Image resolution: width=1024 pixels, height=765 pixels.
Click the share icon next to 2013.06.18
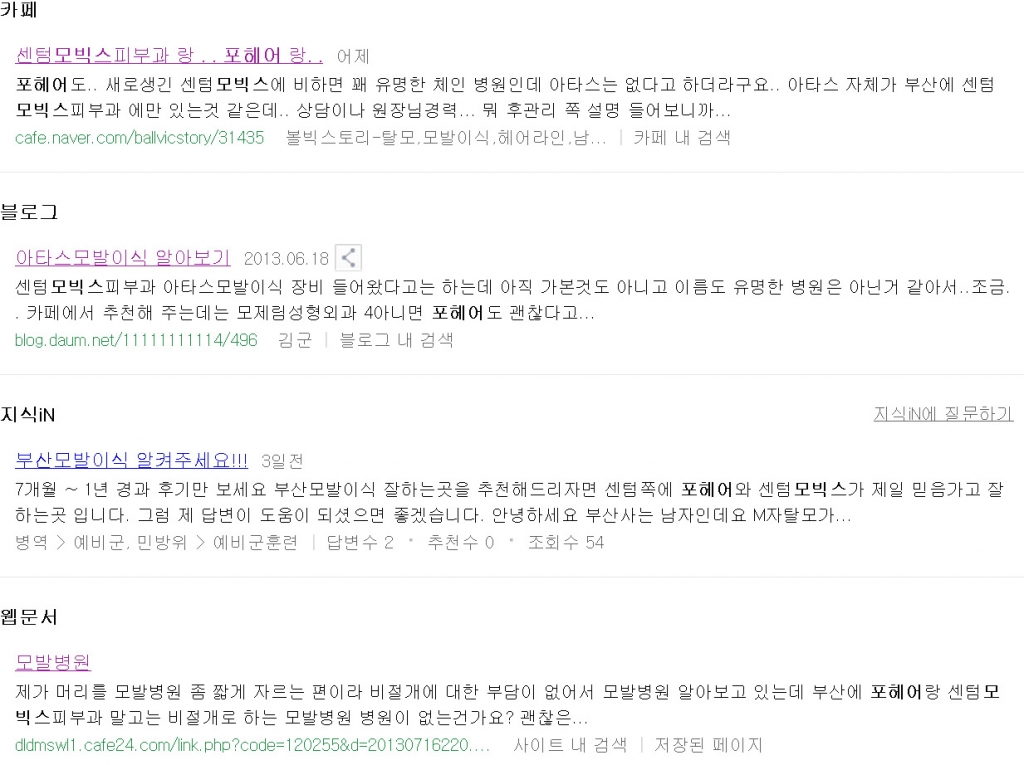tap(348, 257)
